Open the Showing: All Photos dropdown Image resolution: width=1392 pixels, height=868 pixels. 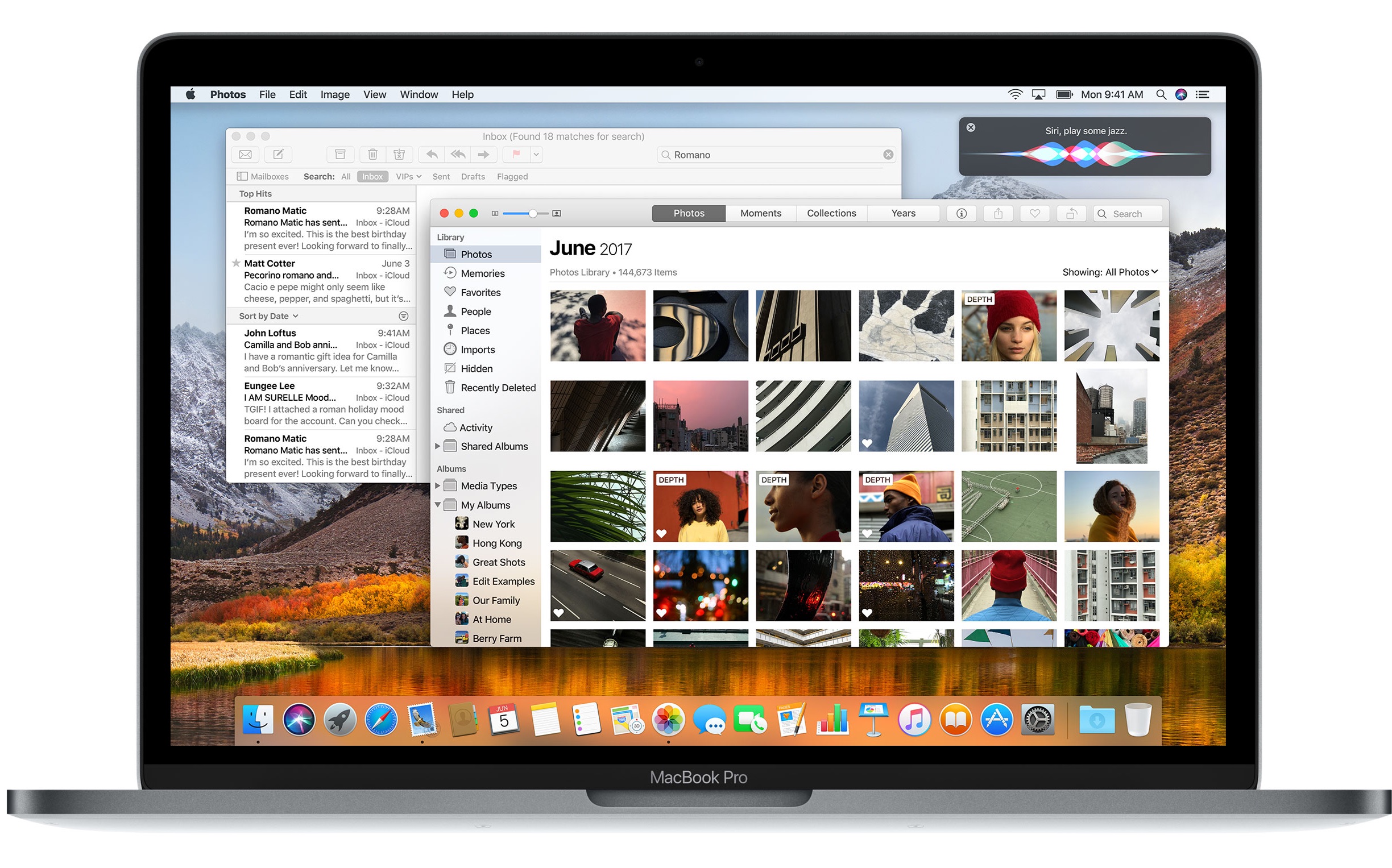(1110, 272)
